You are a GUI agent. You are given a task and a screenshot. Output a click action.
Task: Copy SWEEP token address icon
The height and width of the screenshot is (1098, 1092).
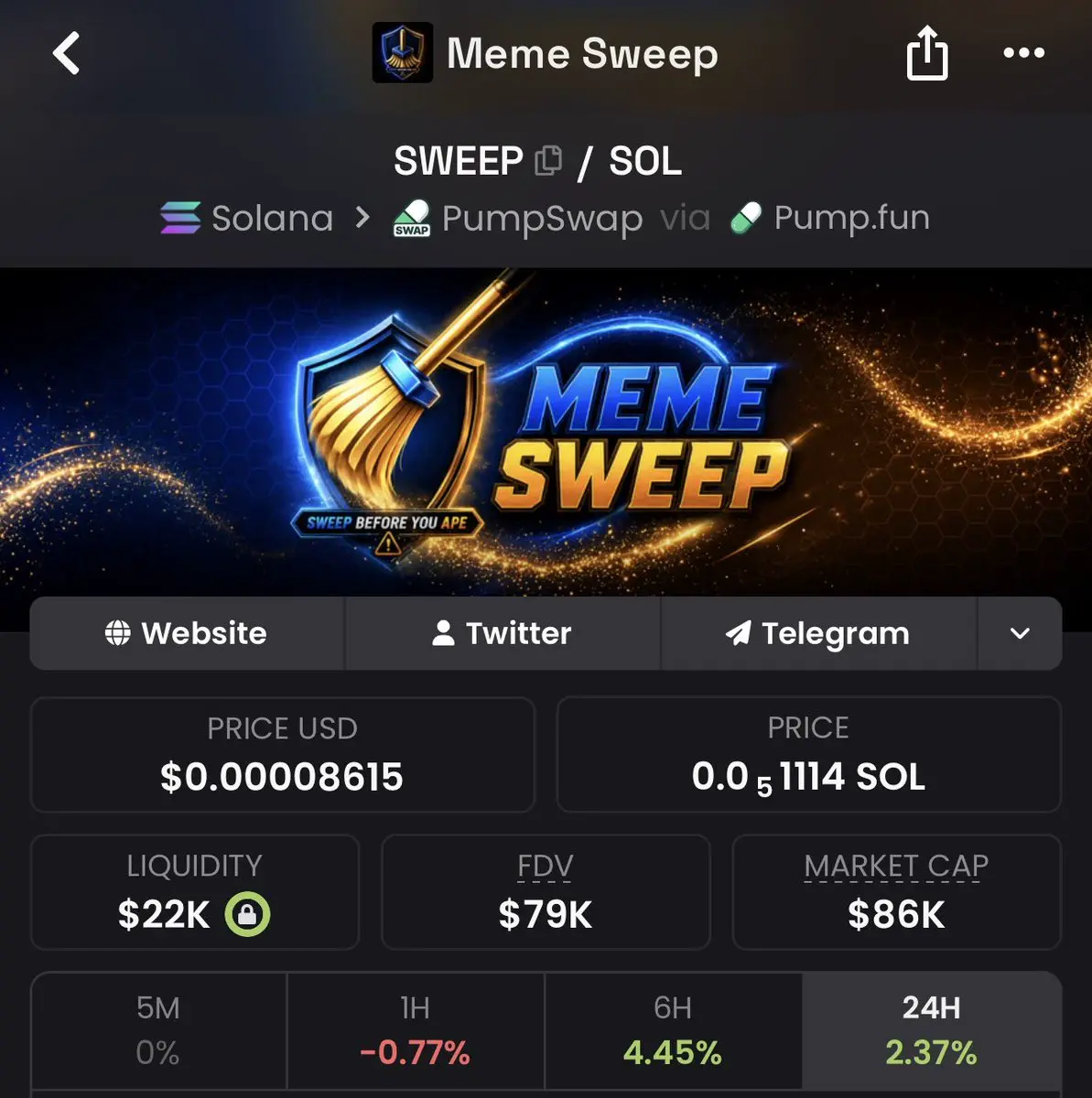pos(548,161)
